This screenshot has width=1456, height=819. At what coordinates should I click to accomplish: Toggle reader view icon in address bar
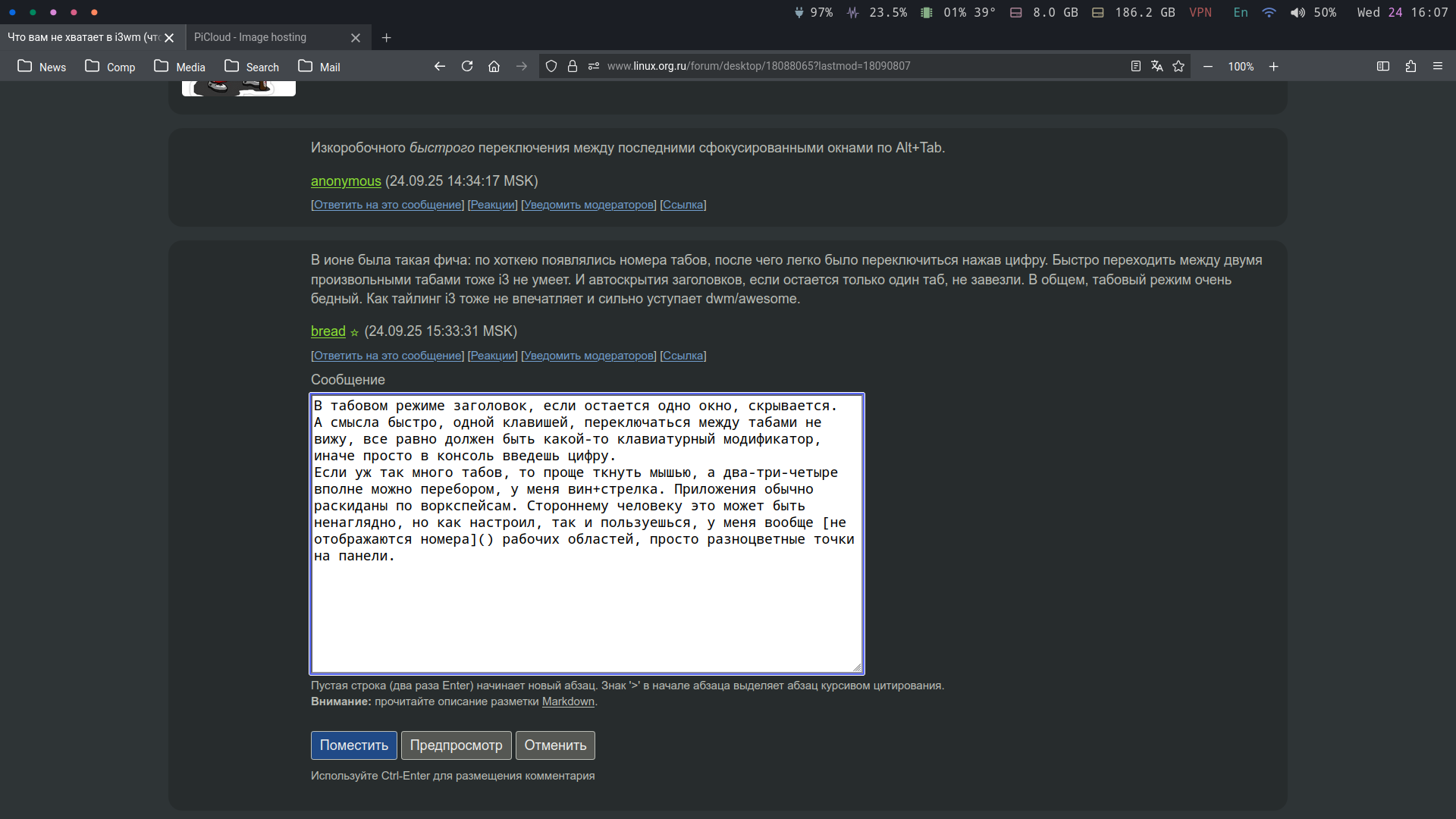pyautogui.click(x=1135, y=67)
